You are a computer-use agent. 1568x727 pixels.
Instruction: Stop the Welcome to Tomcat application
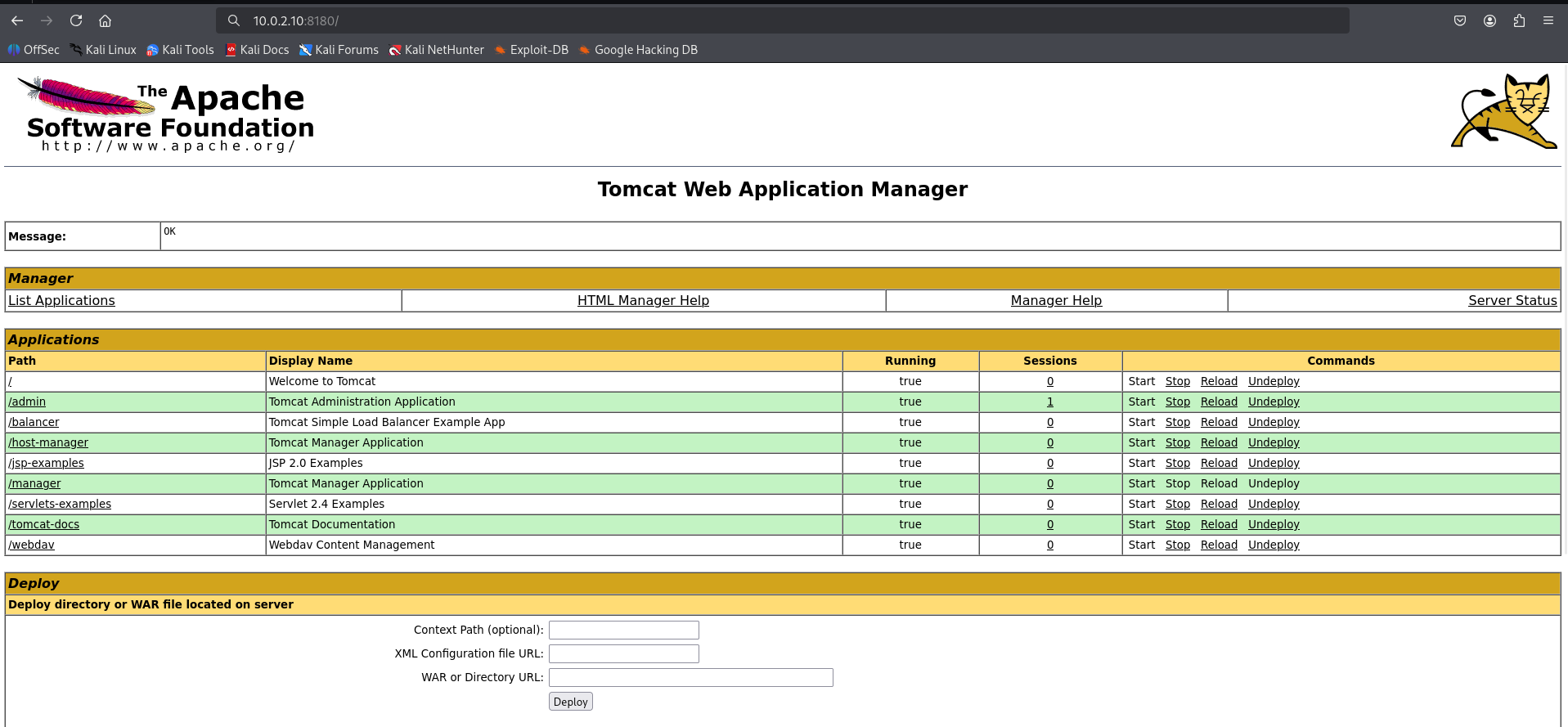click(x=1178, y=381)
